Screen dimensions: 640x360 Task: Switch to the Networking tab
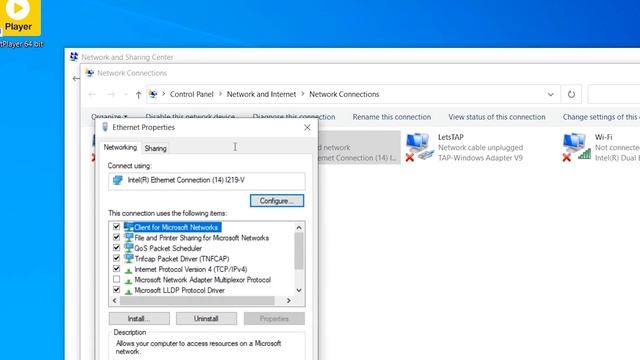(x=120, y=147)
